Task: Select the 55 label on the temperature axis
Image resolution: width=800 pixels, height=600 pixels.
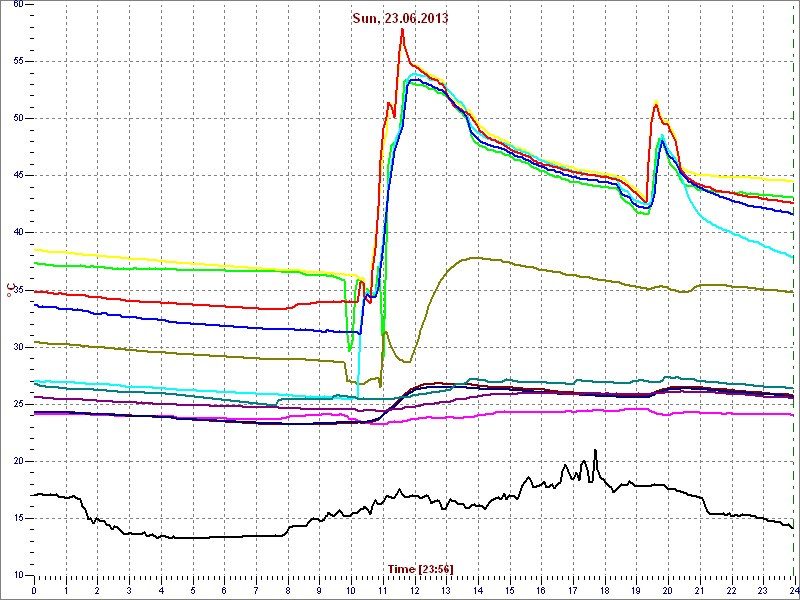Action: click(x=18, y=62)
